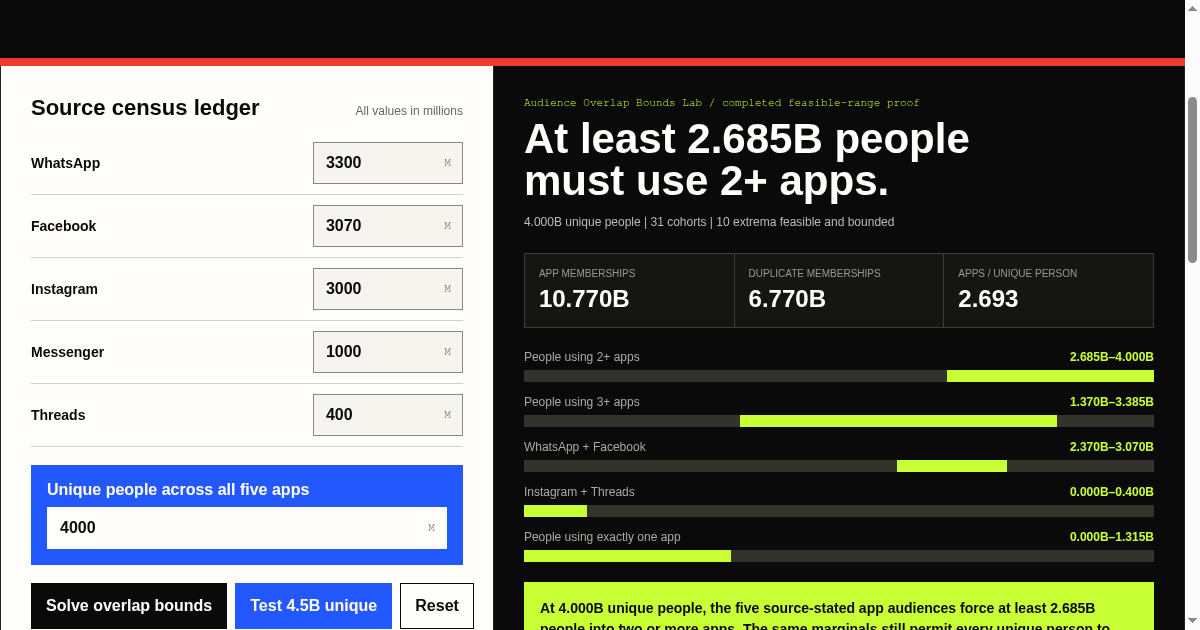This screenshot has width=1200, height=630.
Task: Click the Duplicate Memberships 6.770B card
Action: (x=839, y=290)
